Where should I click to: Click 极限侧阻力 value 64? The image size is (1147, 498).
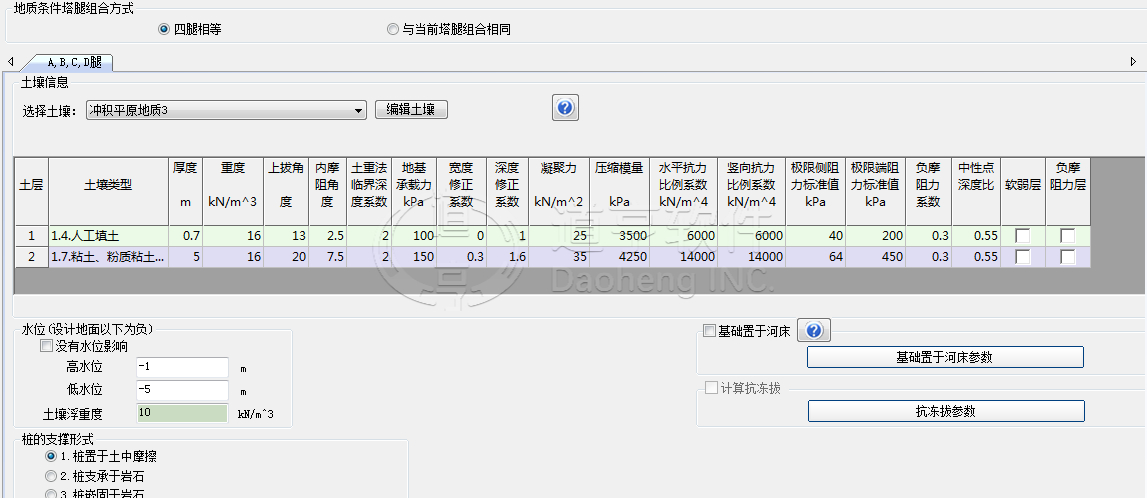pyautogui.click(x=816, y=257)
